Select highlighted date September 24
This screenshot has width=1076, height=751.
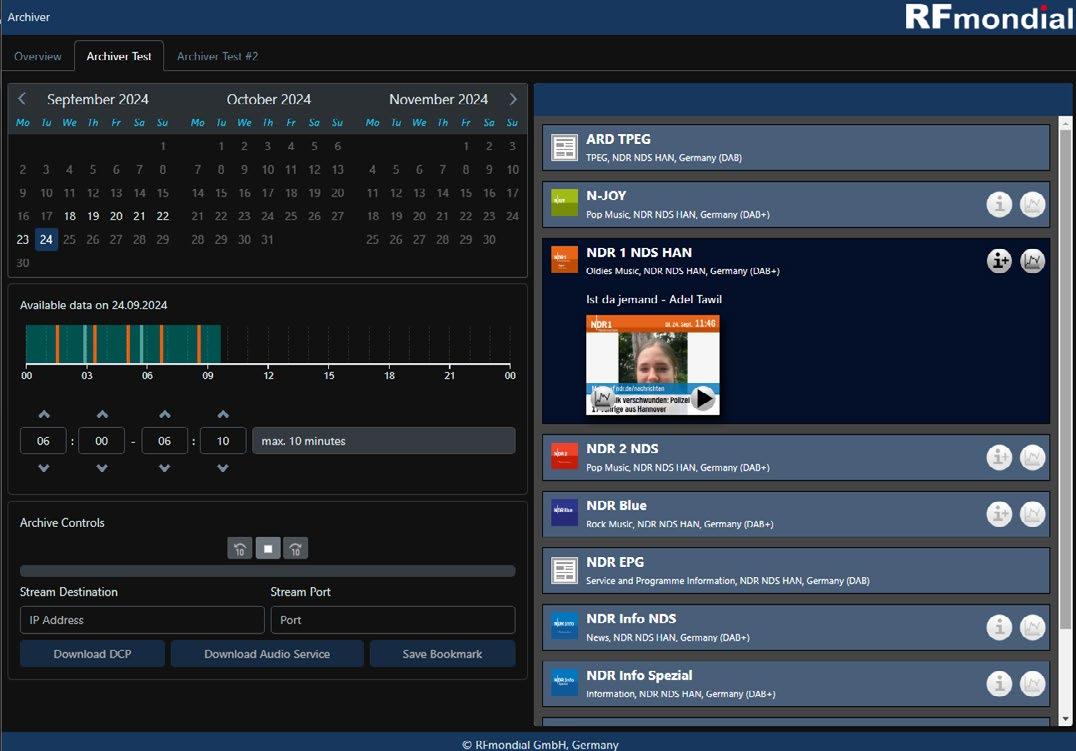[46, 240]
